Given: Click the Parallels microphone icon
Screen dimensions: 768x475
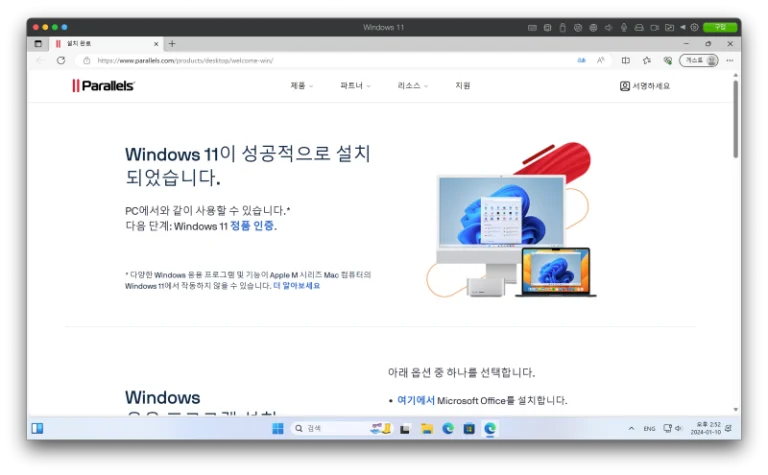Looking at the screenshot, I should tap(623, 27).
